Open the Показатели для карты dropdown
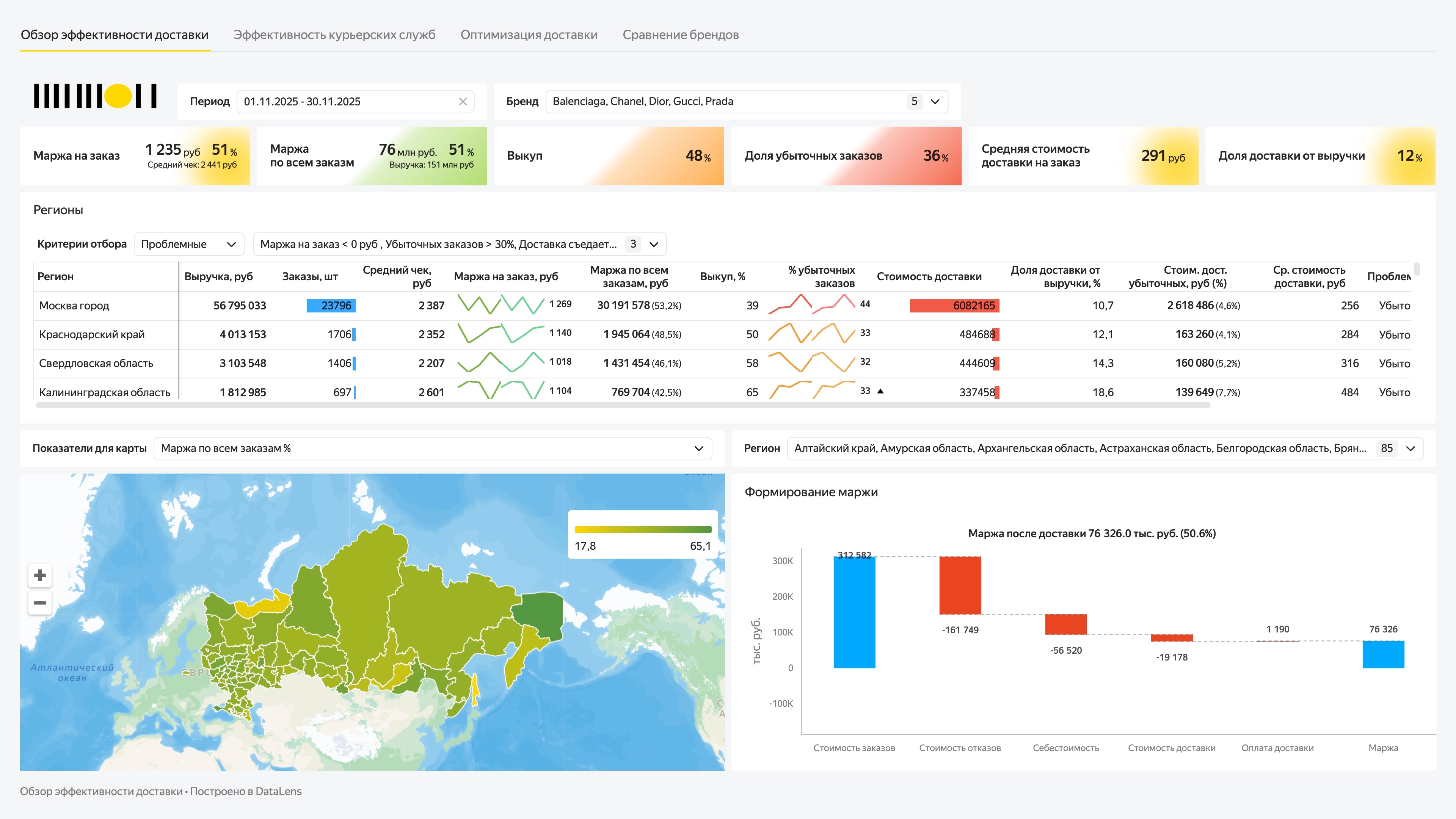This screenshot has height=819, width=1456. pyautogui.click(x=432, y=448)
